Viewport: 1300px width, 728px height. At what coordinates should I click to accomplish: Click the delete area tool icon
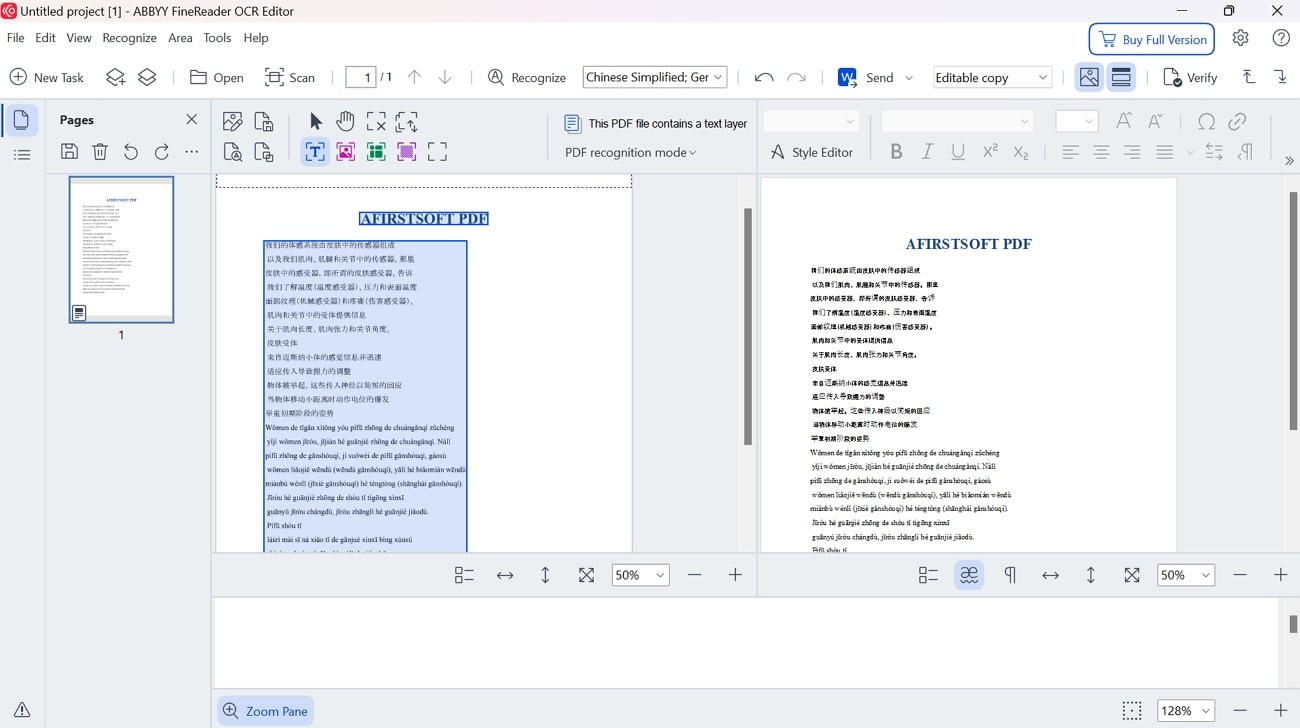[376, 122]
